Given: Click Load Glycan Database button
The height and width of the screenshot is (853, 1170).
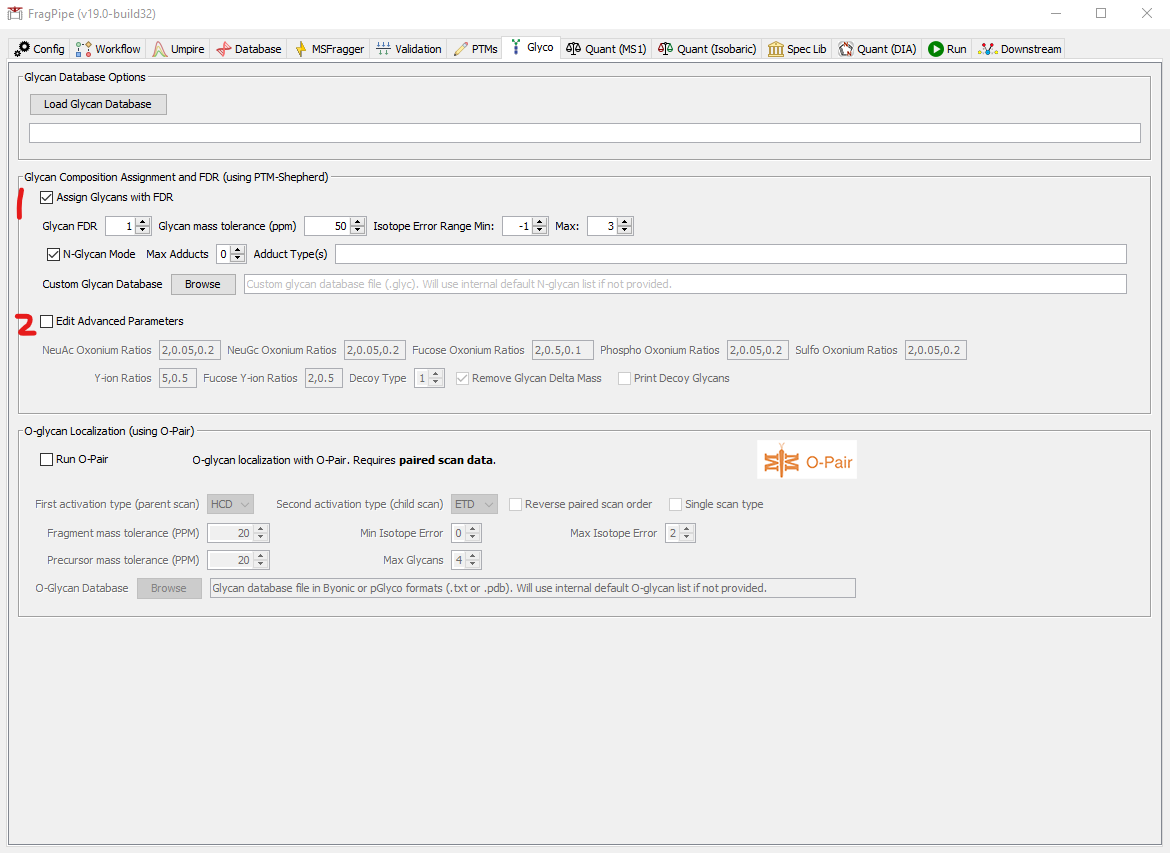Looking at the screenshot, I should (x=98, y=104).
